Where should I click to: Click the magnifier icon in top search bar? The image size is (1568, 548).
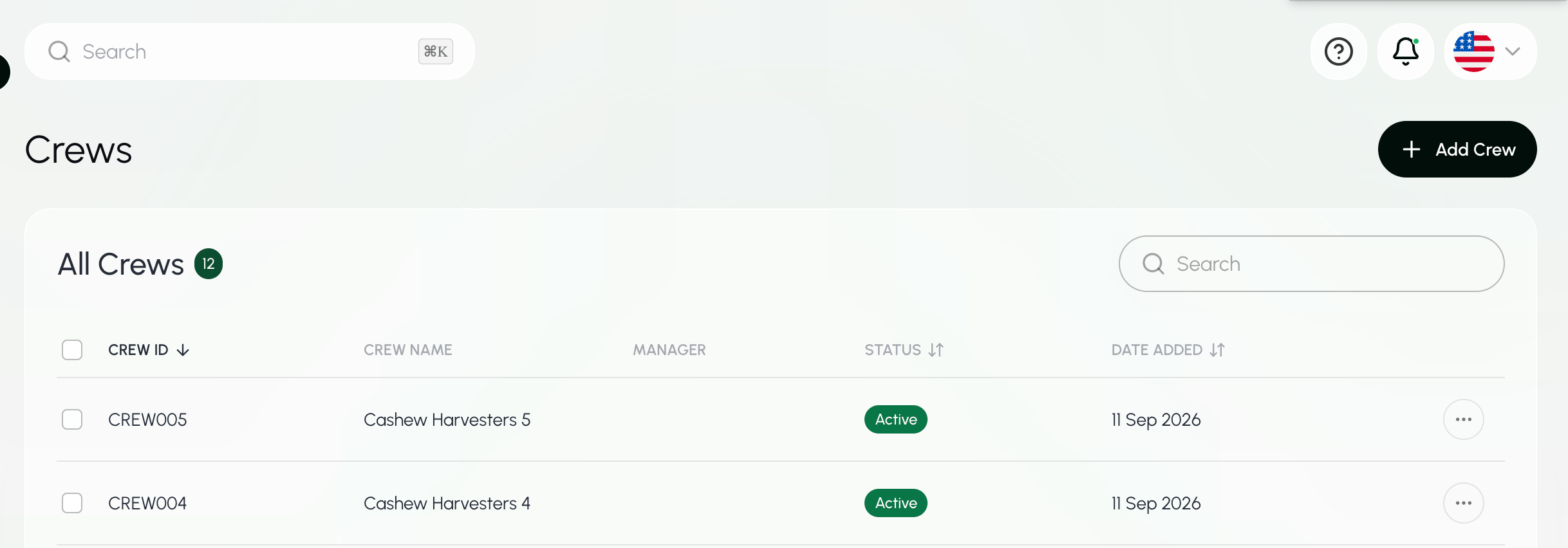(59, 51)
